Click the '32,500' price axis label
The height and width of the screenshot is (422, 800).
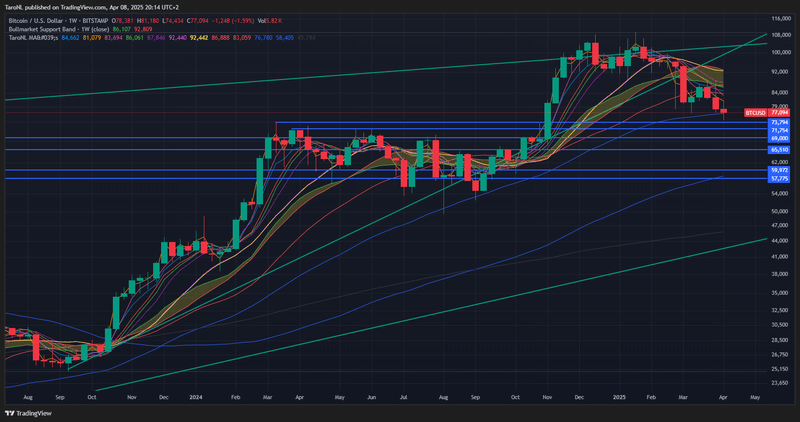pyautogui.click(x=779, y=310)
